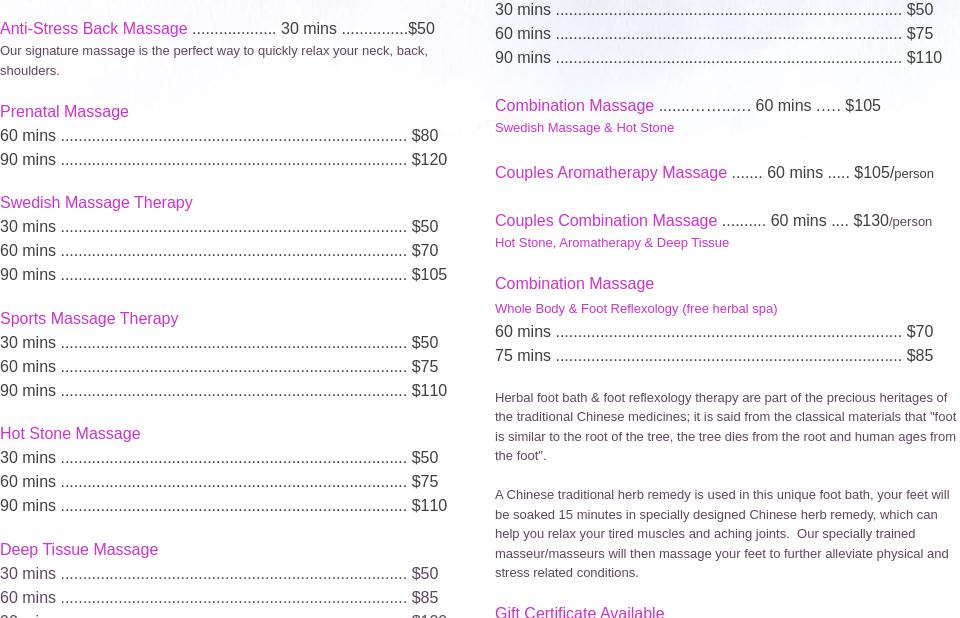Viewport: 960px width, 618px height.
Task: Select the Whole Body & Foot Reflexology subtitle
Action: (635, 309)
